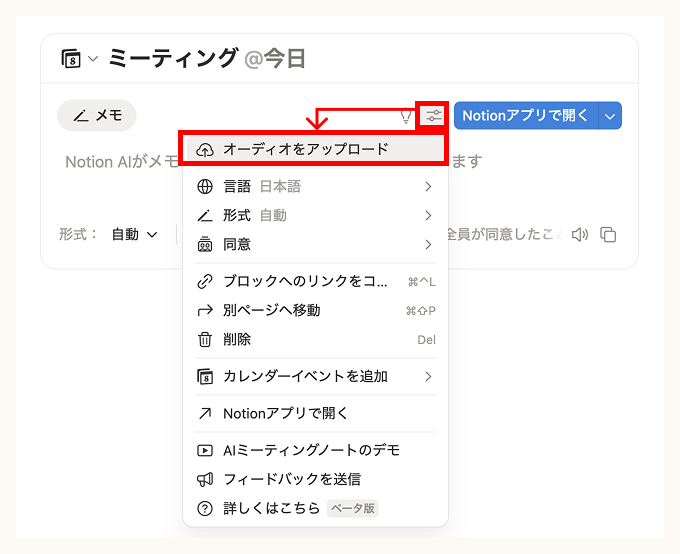
Task: Click the globe language icon
Action: coord(205,187)
